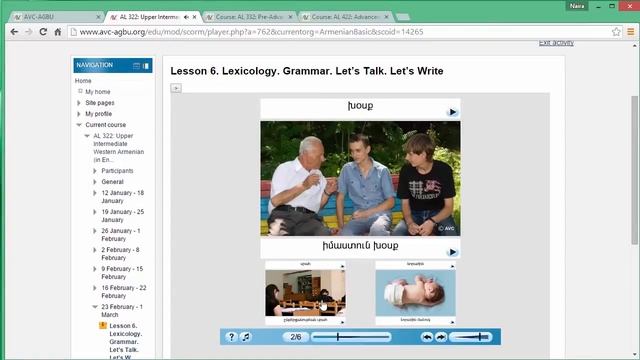Go to the previous slide with the back arrow
The image size is (640, 360).
click(427, 337)
